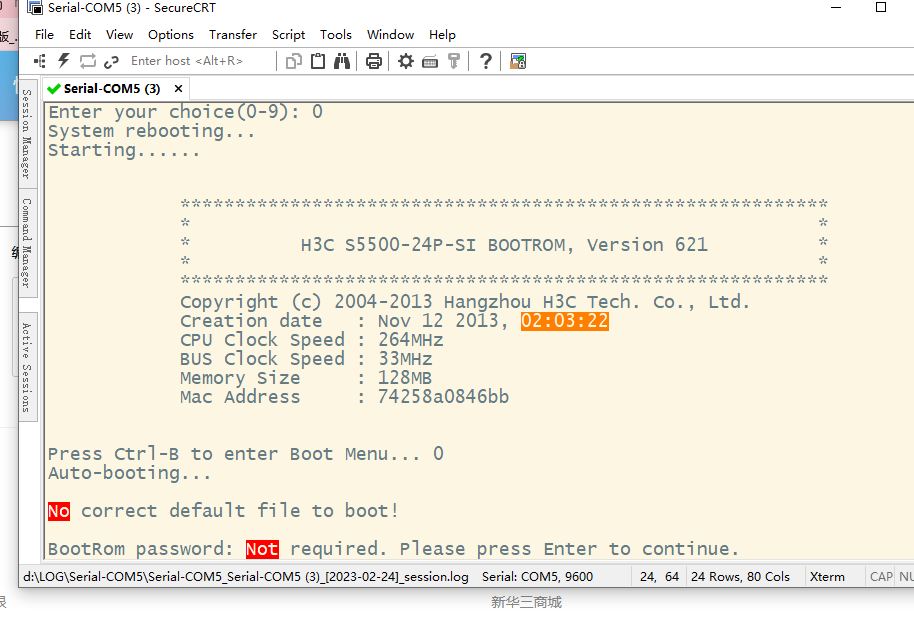Click the Print icon
Viewport: 914px width, 639px height.
[374, 61]
